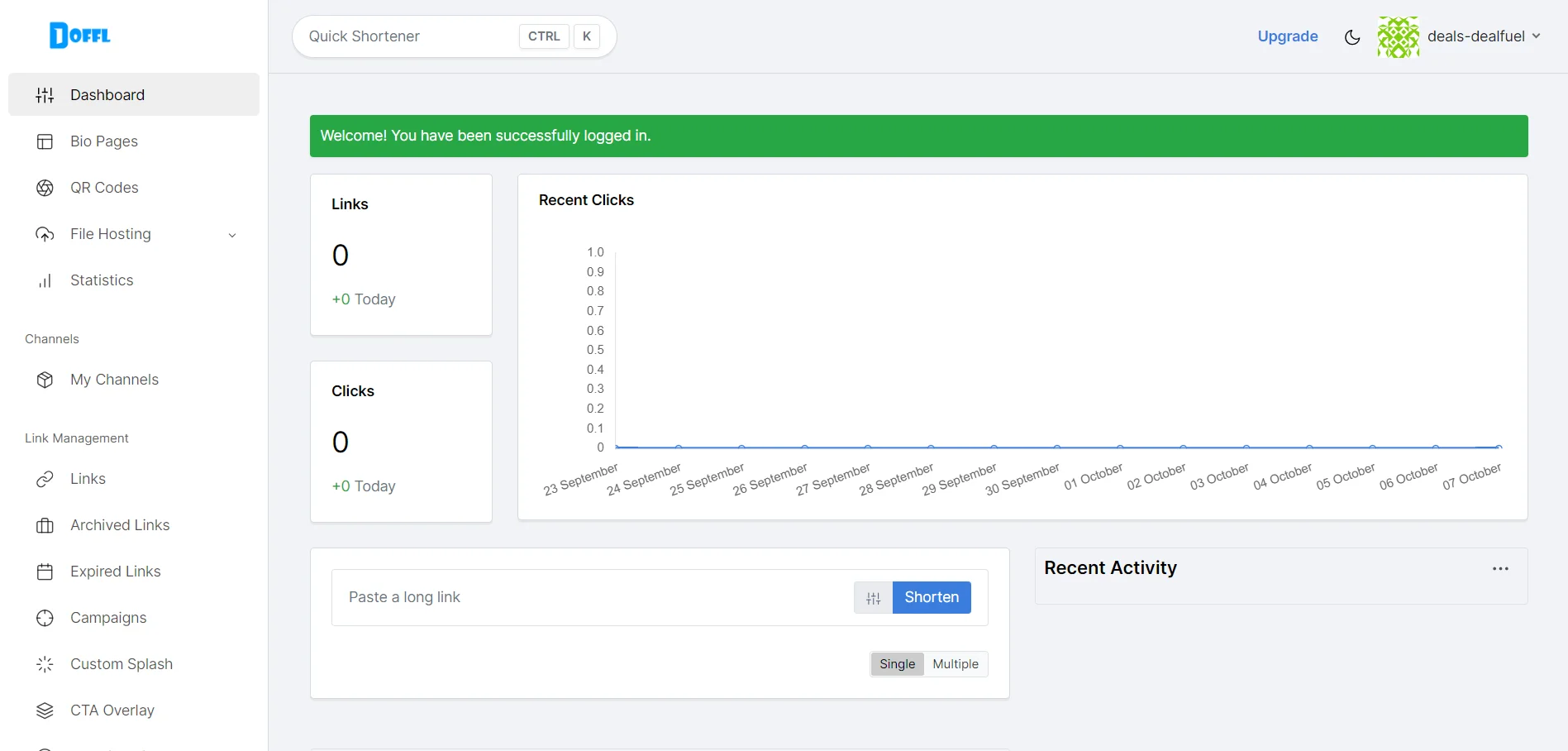Click the welcome logged-in success banner
This screenshot has width=1568, height=751.
point(918,136)
